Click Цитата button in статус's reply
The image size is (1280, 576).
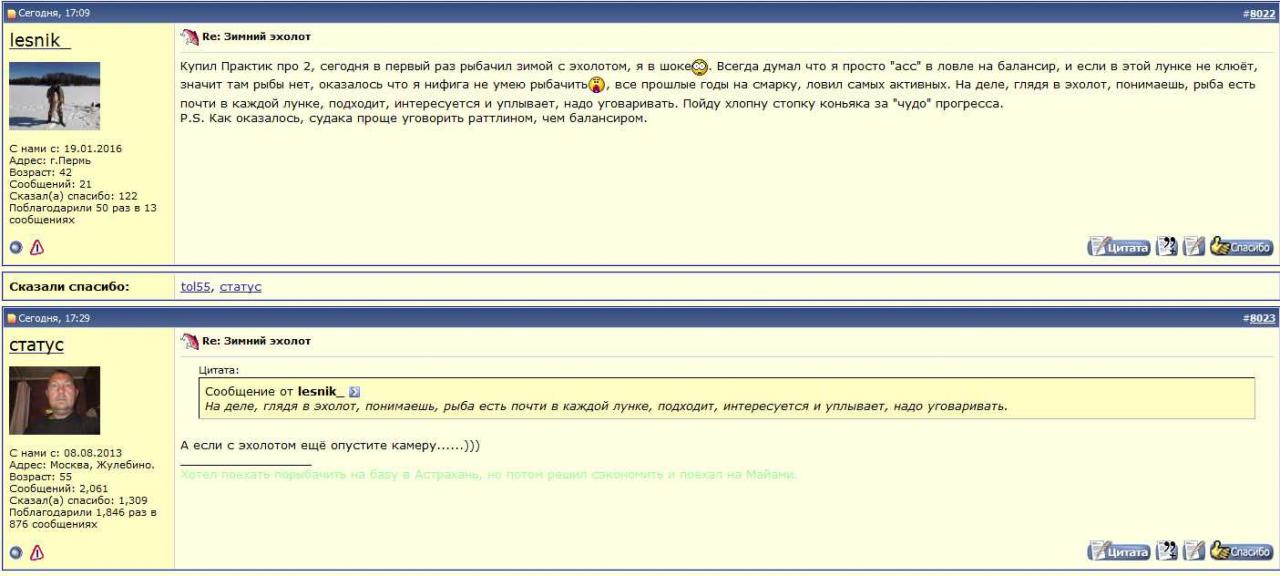(x=1117, y=551)
